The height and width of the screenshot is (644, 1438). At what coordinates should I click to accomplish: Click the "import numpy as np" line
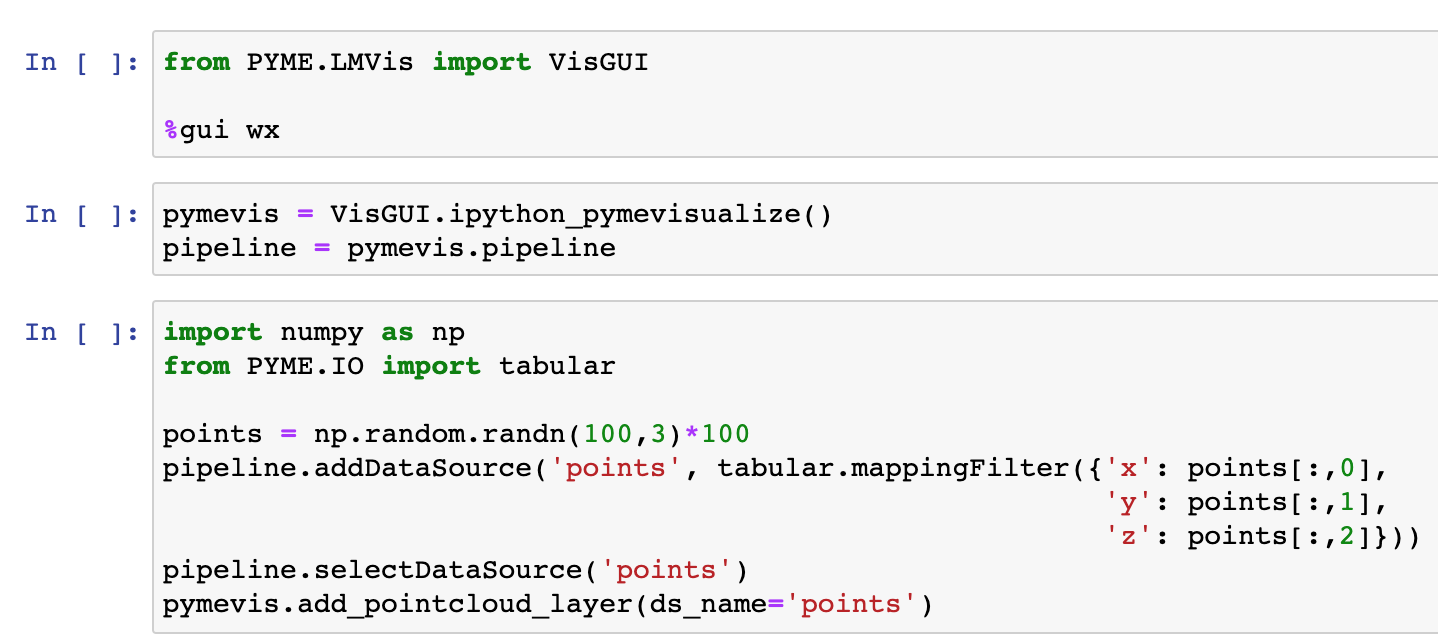(314, 332)
